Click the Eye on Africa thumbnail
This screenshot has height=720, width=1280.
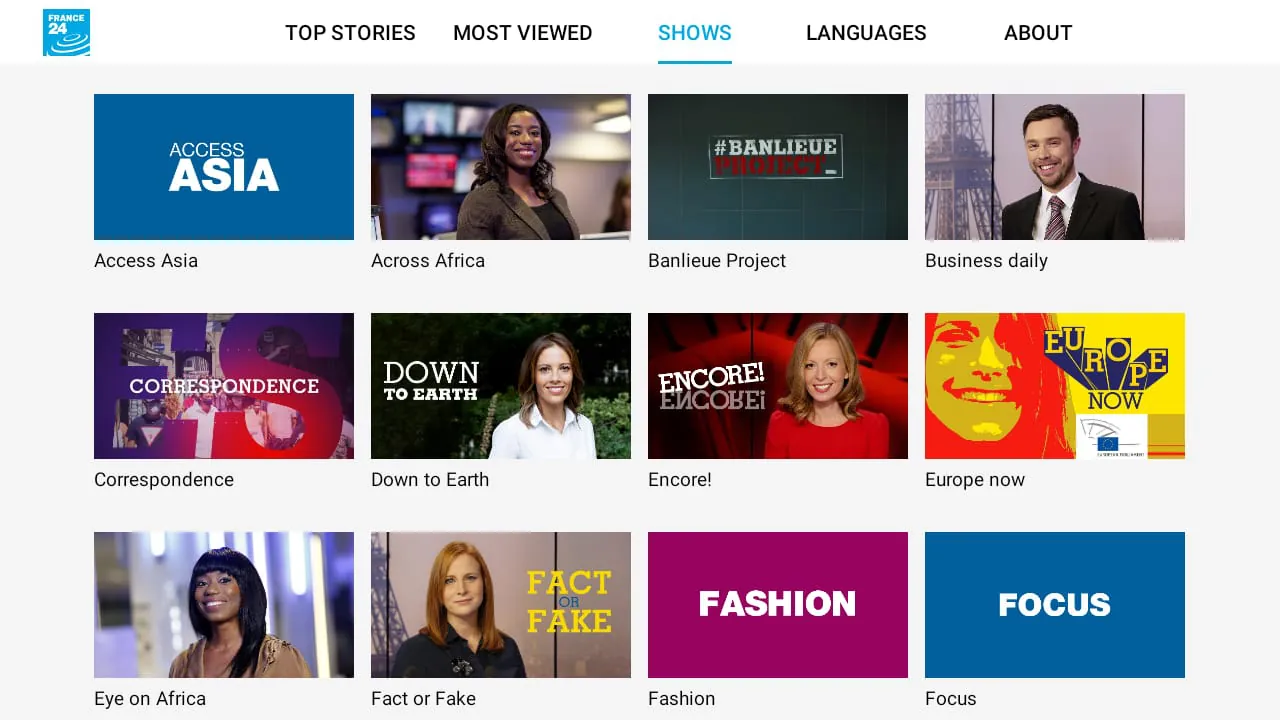coord(223,604)
